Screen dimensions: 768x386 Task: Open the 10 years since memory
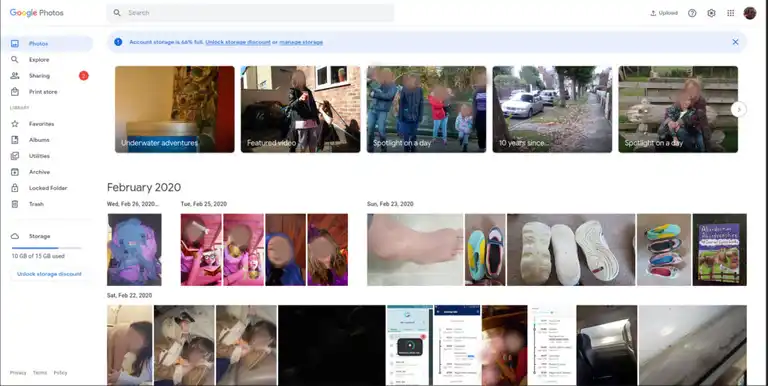(x=552, y=109)
